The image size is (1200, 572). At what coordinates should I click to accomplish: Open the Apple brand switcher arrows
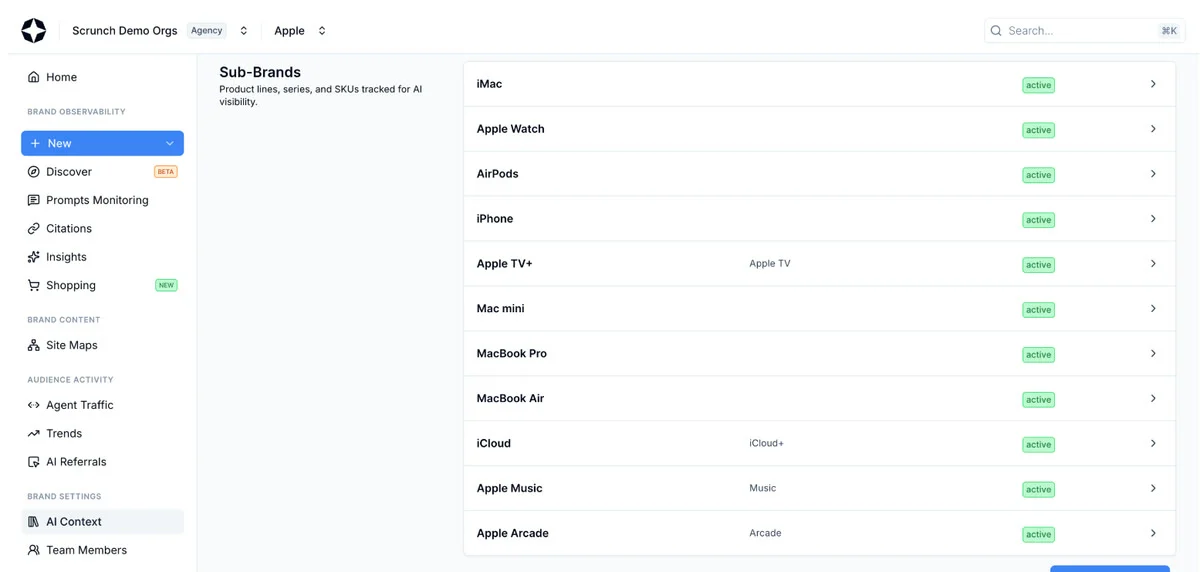coord(322,31)
